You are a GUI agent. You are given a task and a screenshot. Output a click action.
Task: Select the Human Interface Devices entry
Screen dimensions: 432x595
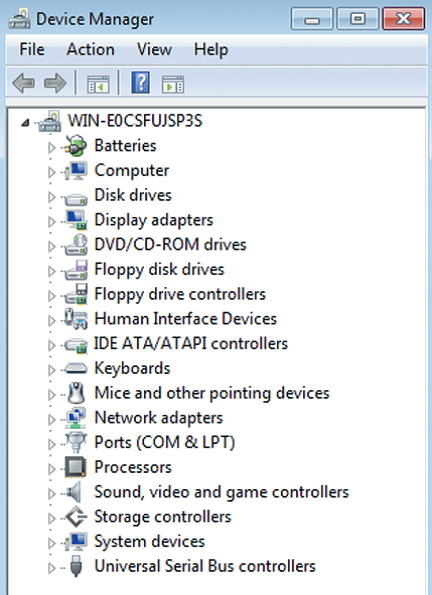pyautogui.click(x=186, y=318)
